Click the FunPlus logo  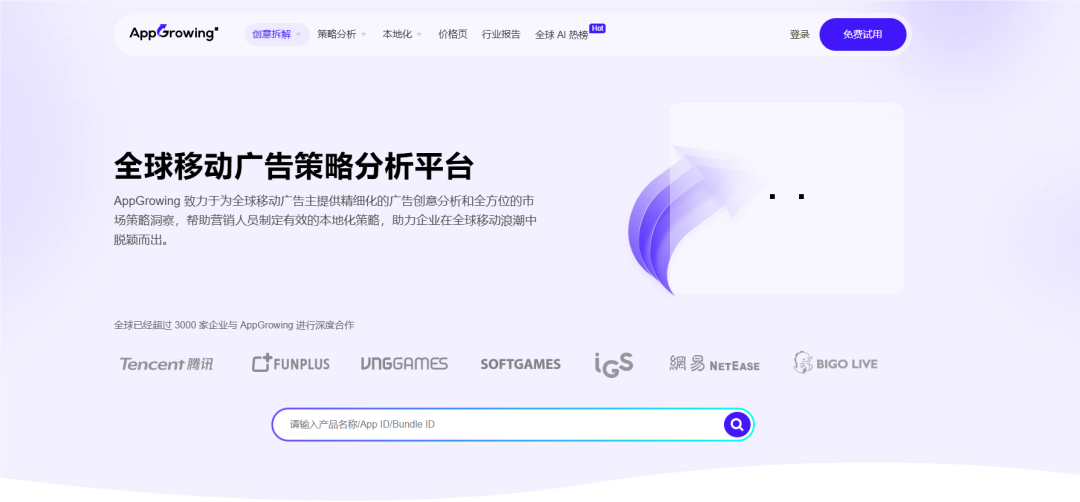[291, 363]
